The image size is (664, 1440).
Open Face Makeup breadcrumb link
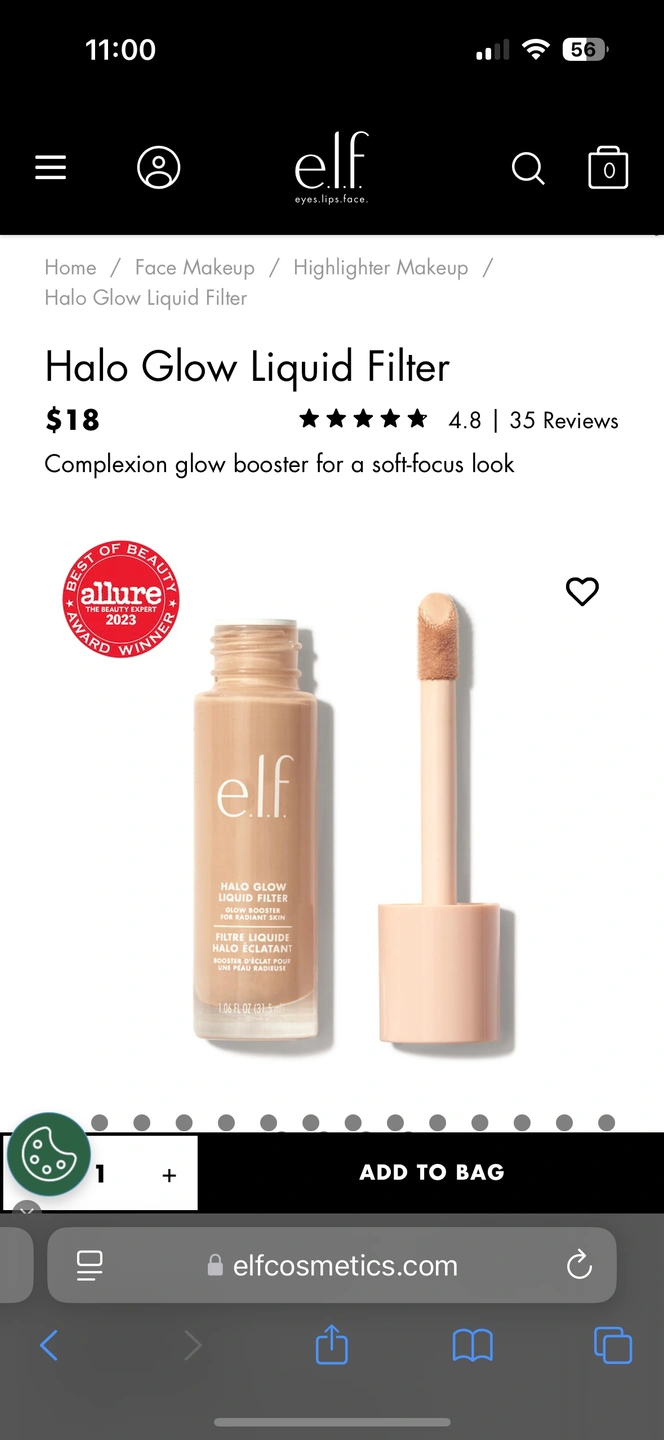click(x=195, y=268)
